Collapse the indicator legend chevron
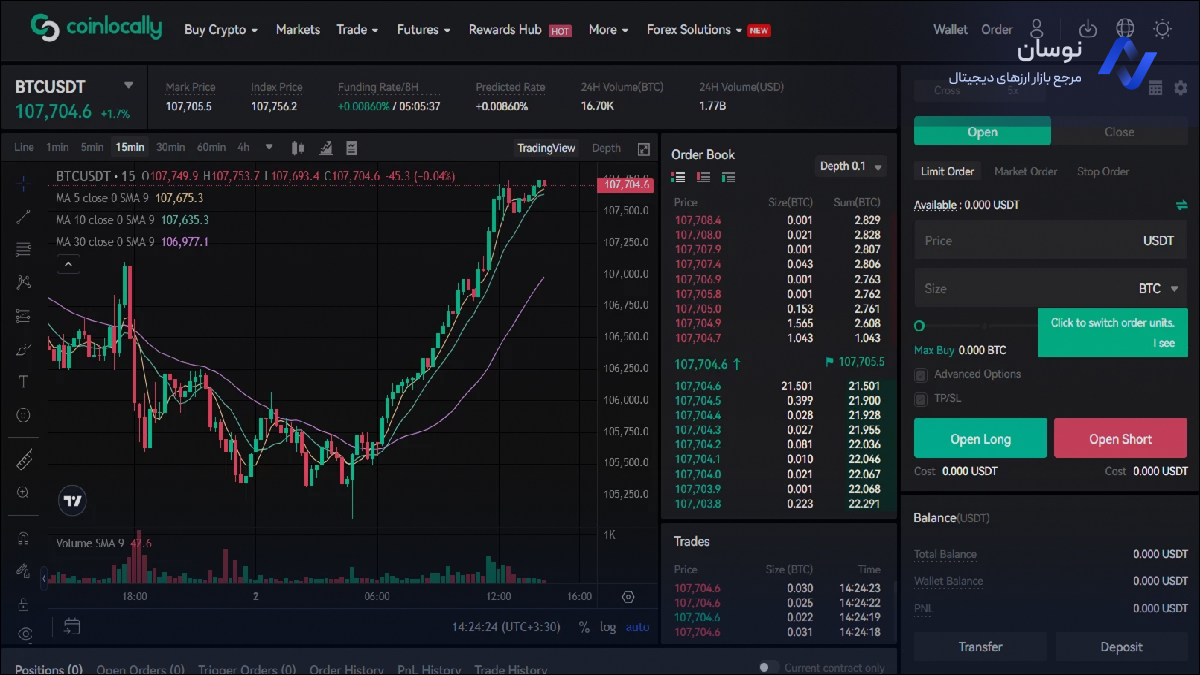 [67, 264]
